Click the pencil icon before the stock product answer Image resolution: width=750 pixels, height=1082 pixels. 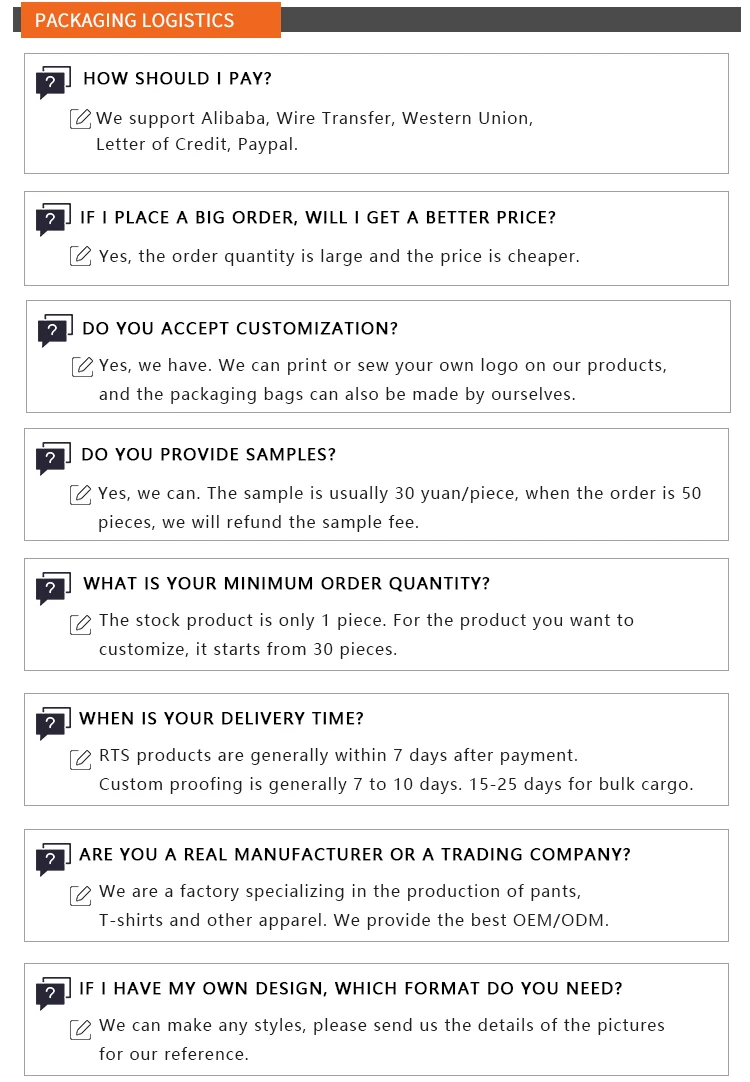point(81,624)
